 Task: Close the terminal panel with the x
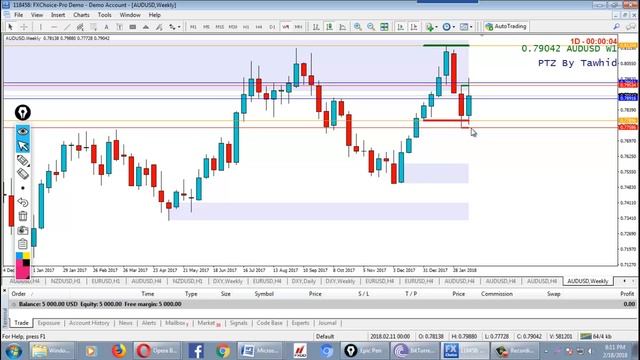pyautogui.click(x=4, y=291)
